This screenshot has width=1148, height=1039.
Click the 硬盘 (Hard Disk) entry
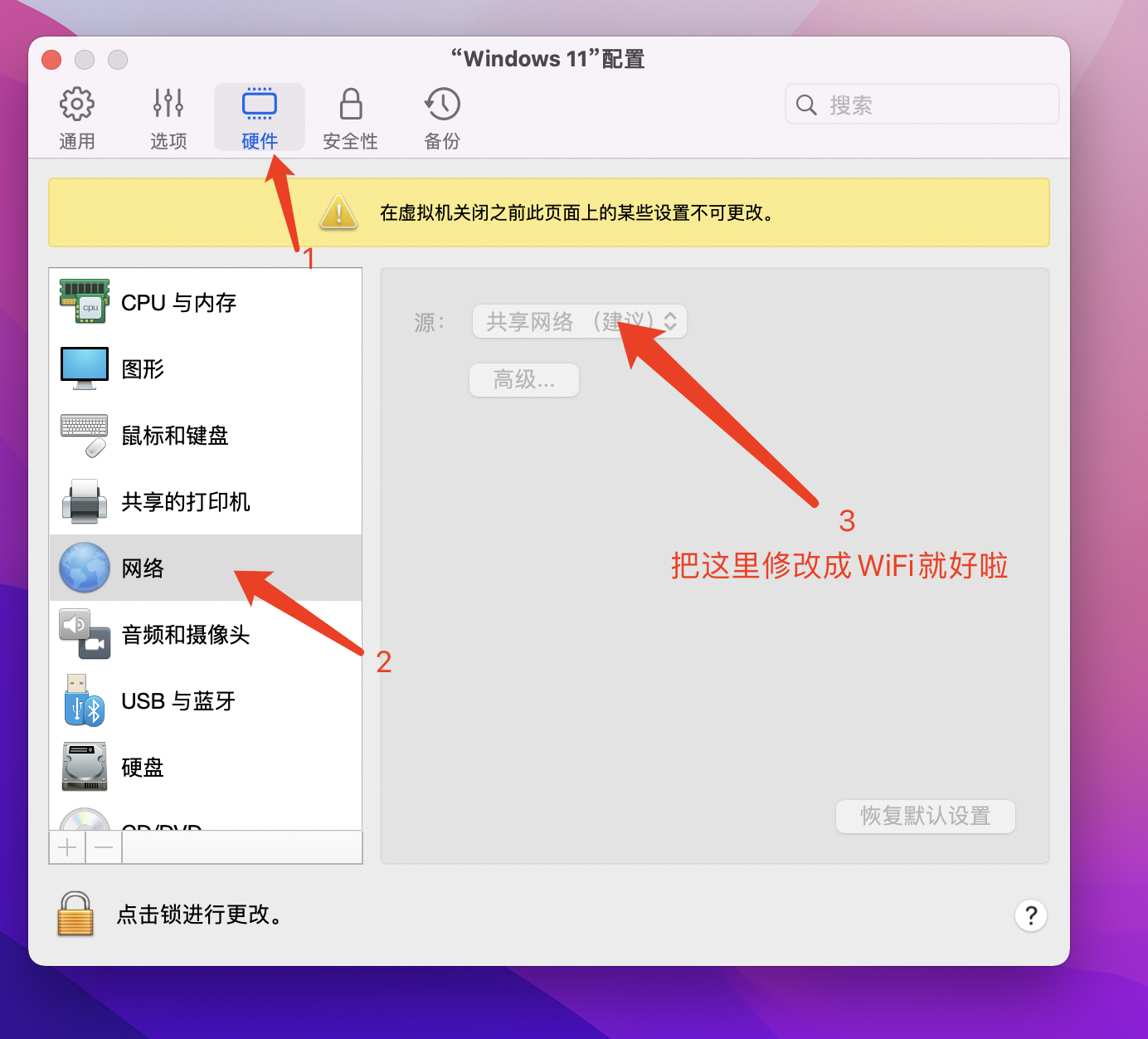coord(143,767)
